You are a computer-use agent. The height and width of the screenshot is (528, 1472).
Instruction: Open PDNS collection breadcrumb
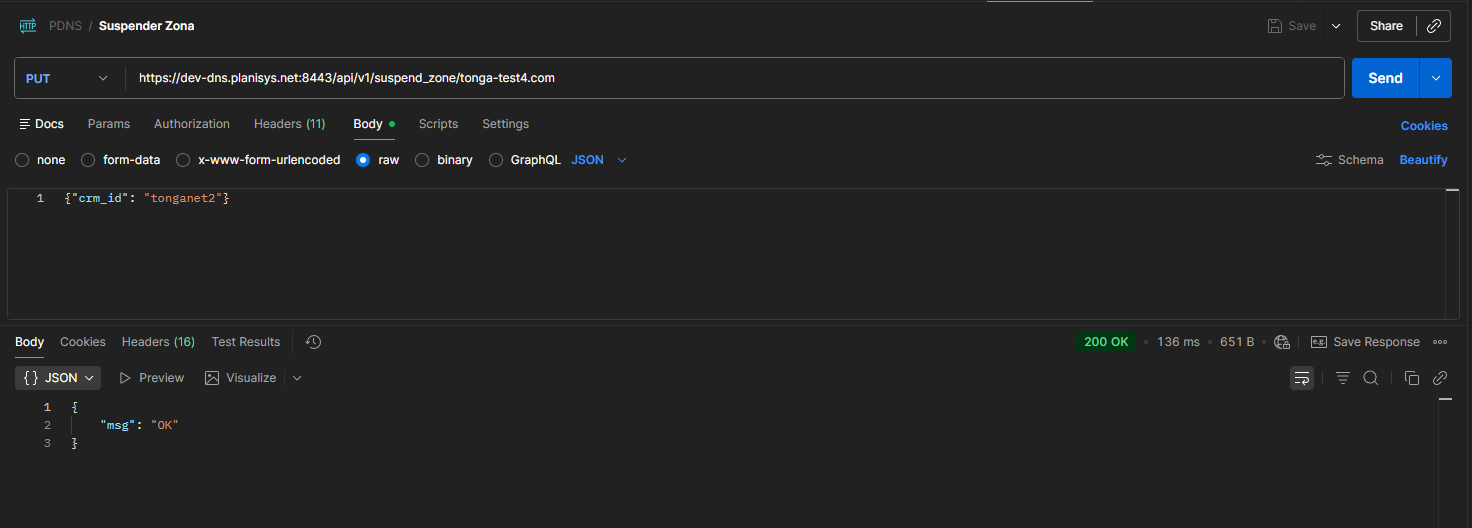(66, 26)
